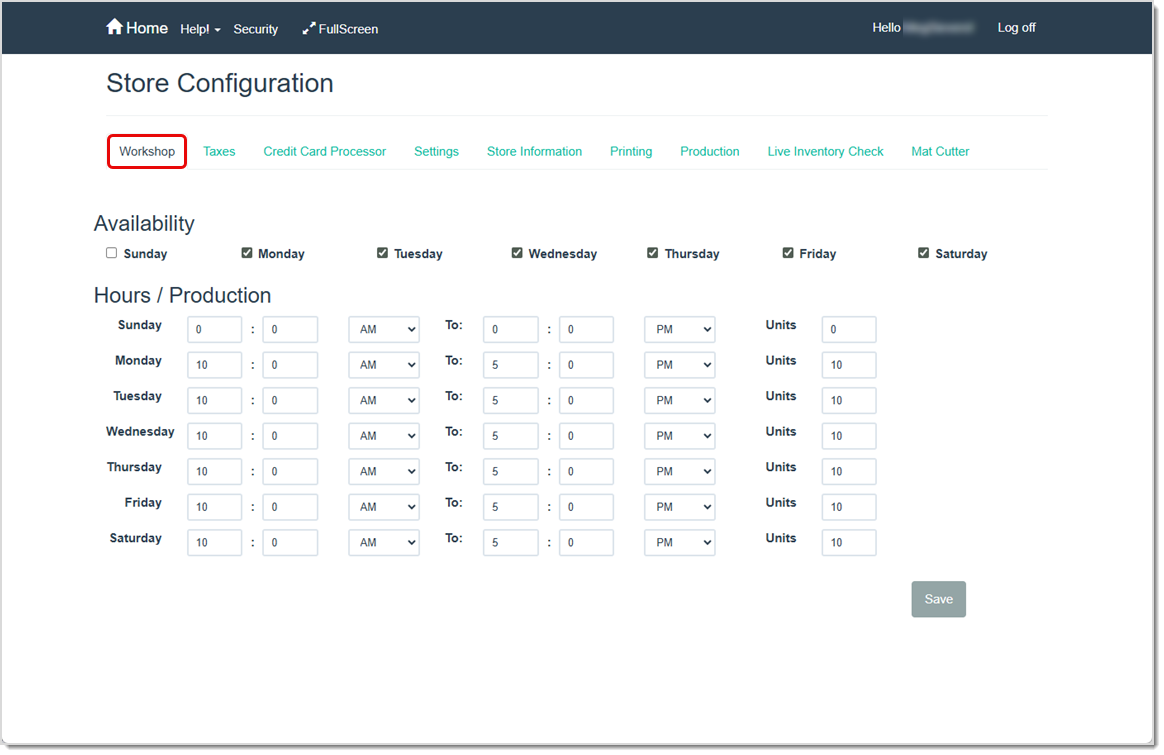The image size is (1164, 755).
Task: Switch to the Live Inventory Check tab
Action: pyautogui.click(x=826, y=151)
